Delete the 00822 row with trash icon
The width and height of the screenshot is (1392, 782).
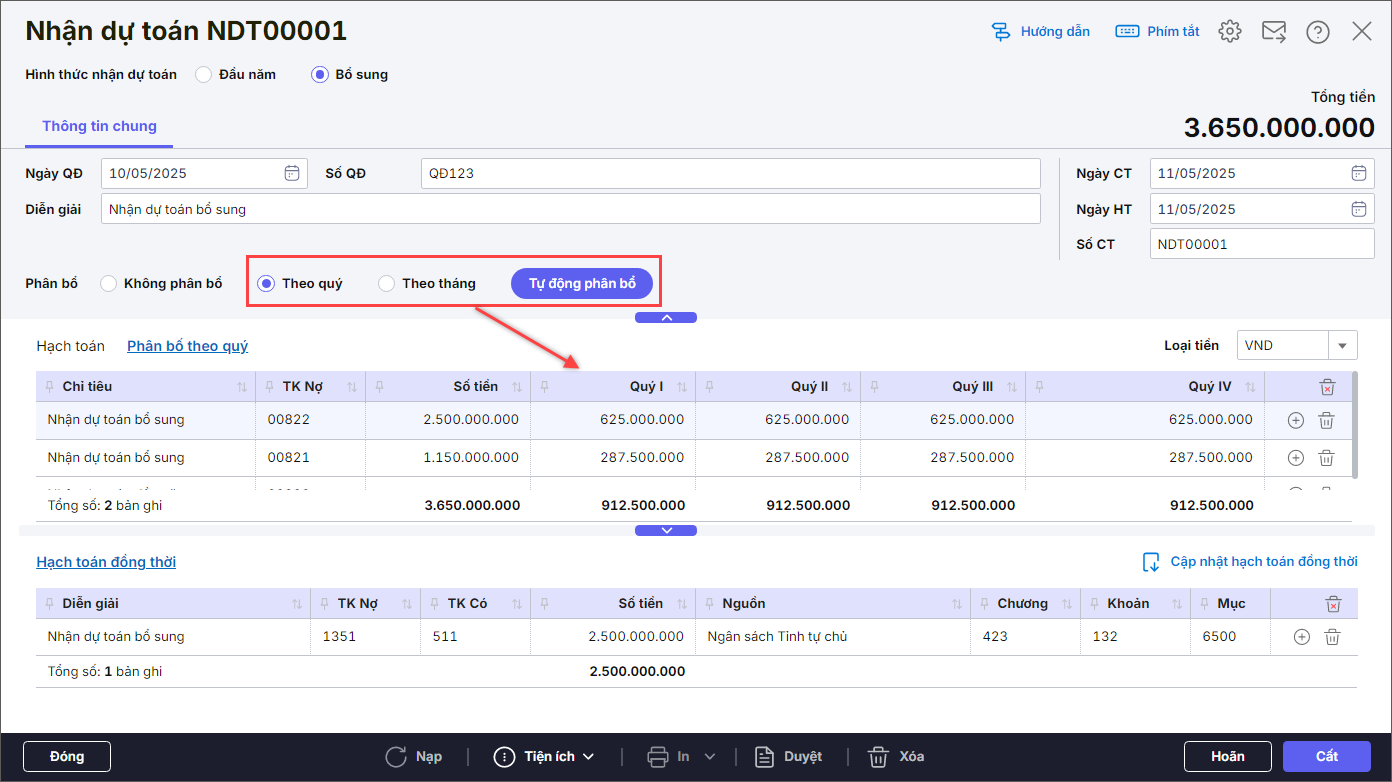click(1326, 421)
